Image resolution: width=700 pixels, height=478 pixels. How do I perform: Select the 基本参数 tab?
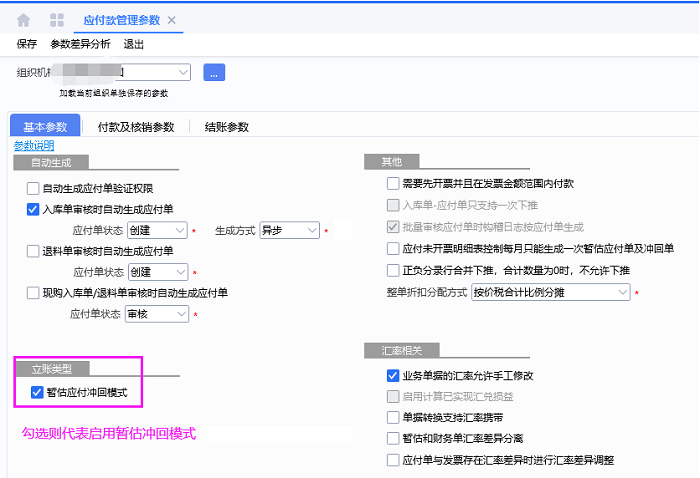coord(45,127)
